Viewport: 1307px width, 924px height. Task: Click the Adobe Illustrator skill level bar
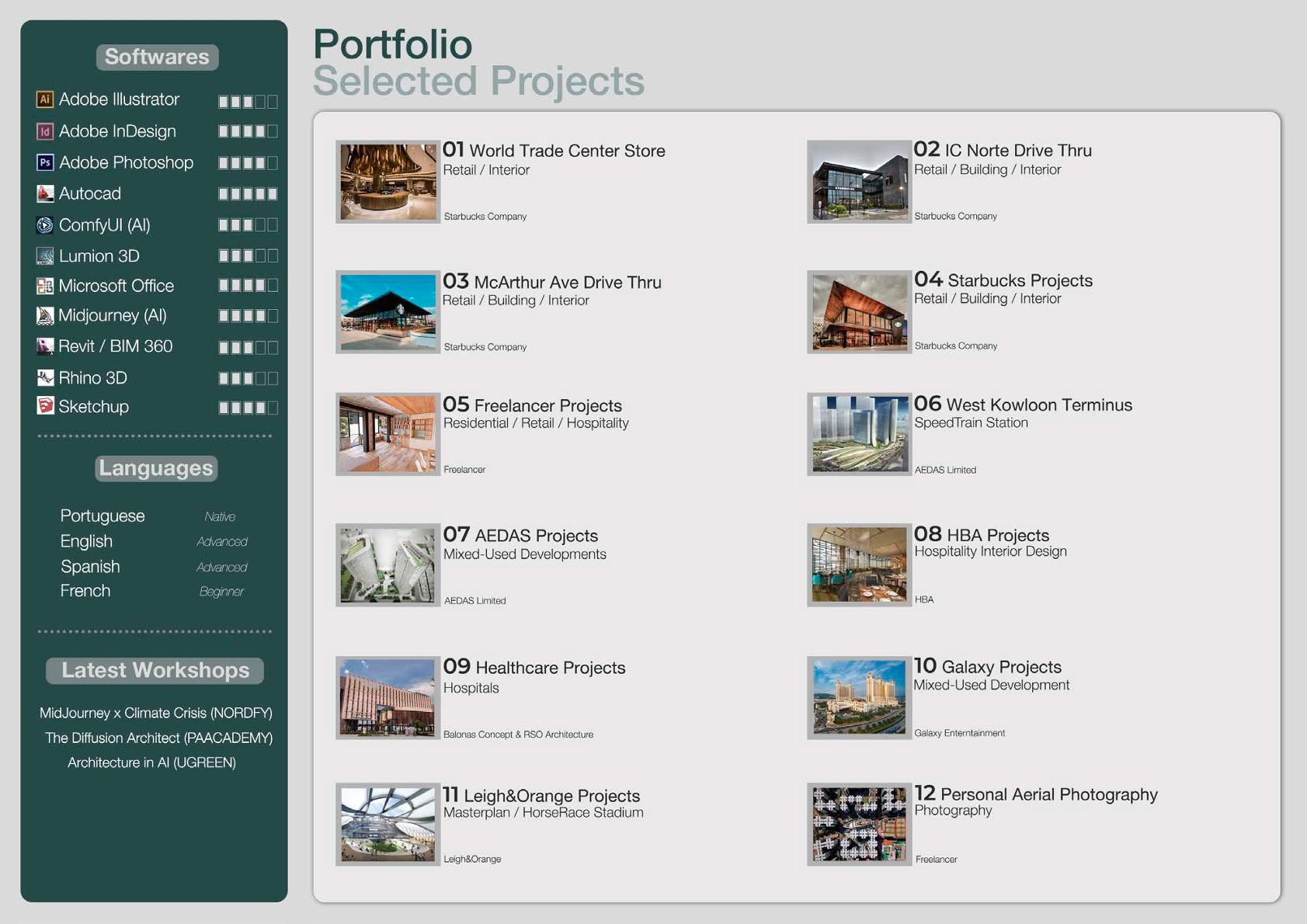[x=248, y=102]
